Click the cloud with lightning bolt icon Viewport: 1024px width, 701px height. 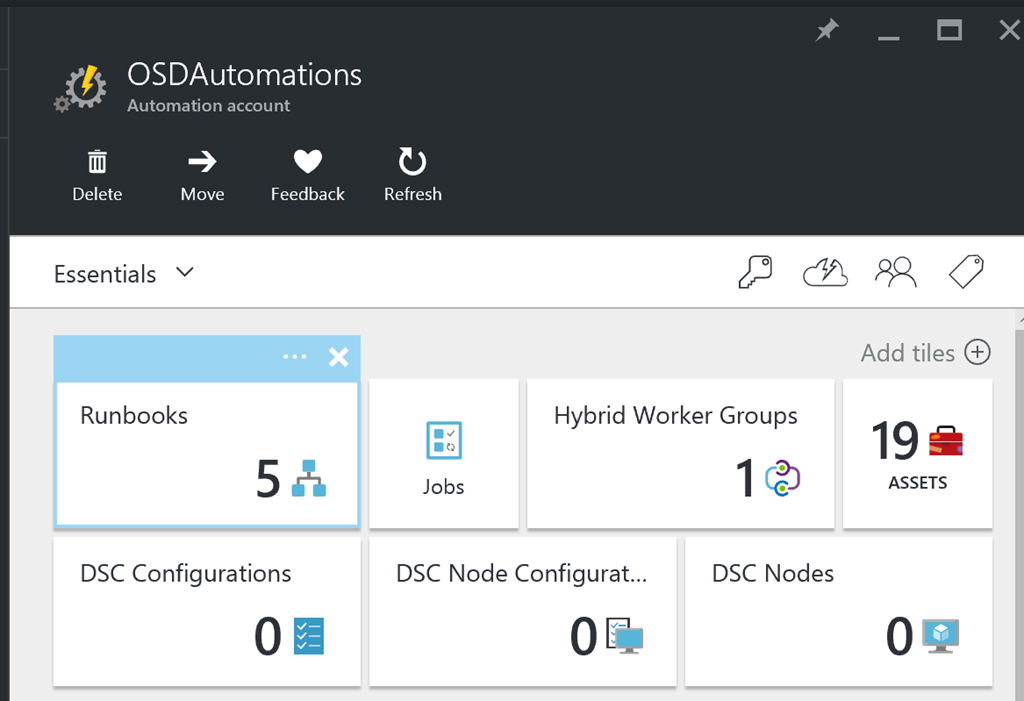point(825,272)
